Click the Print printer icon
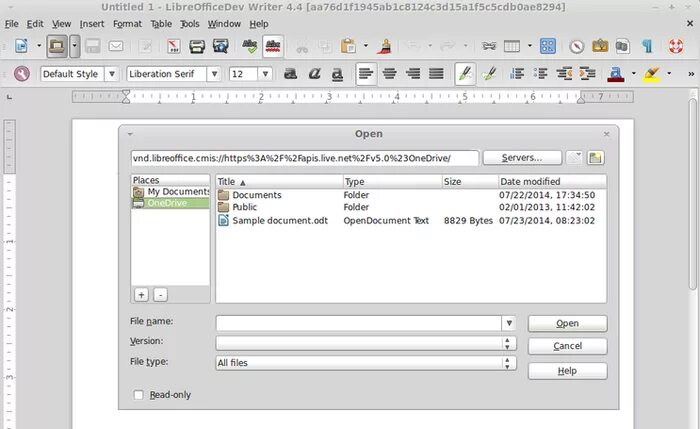The width and height of the screenshot is (700, 429). (x=197, y=46)
